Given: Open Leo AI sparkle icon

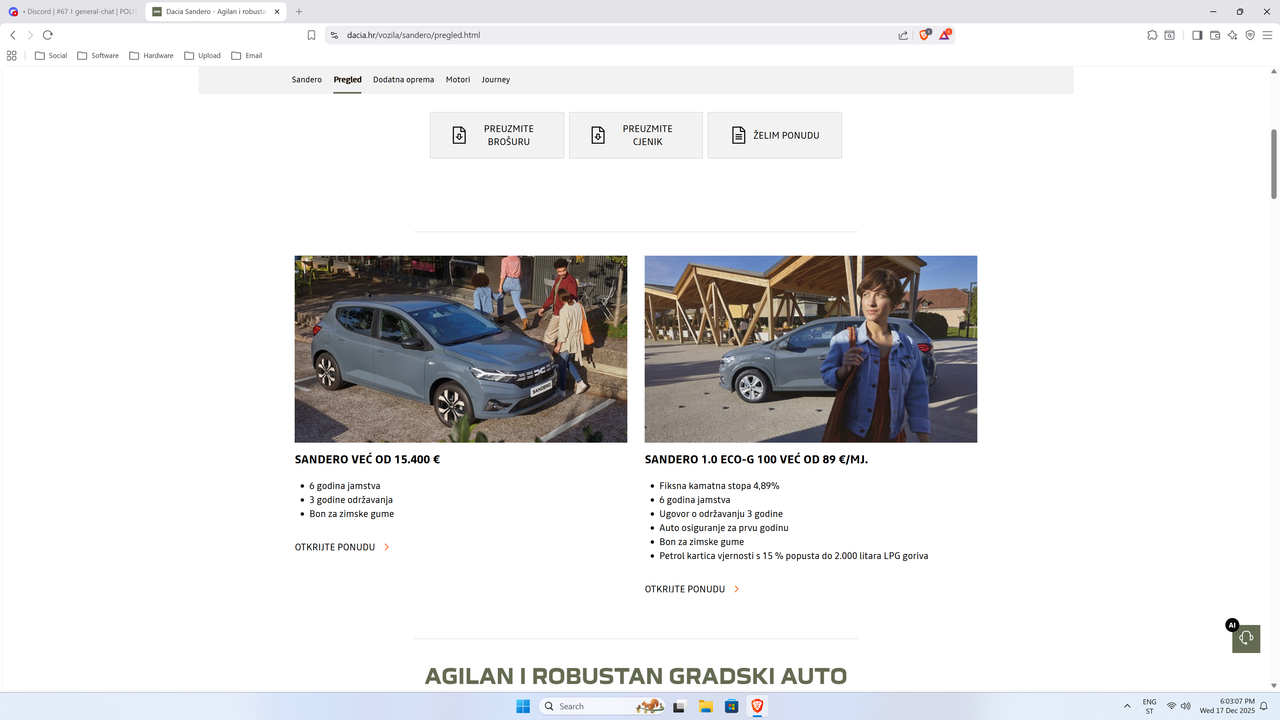Looking at the screenshot, I should (x=1232, y=35).
